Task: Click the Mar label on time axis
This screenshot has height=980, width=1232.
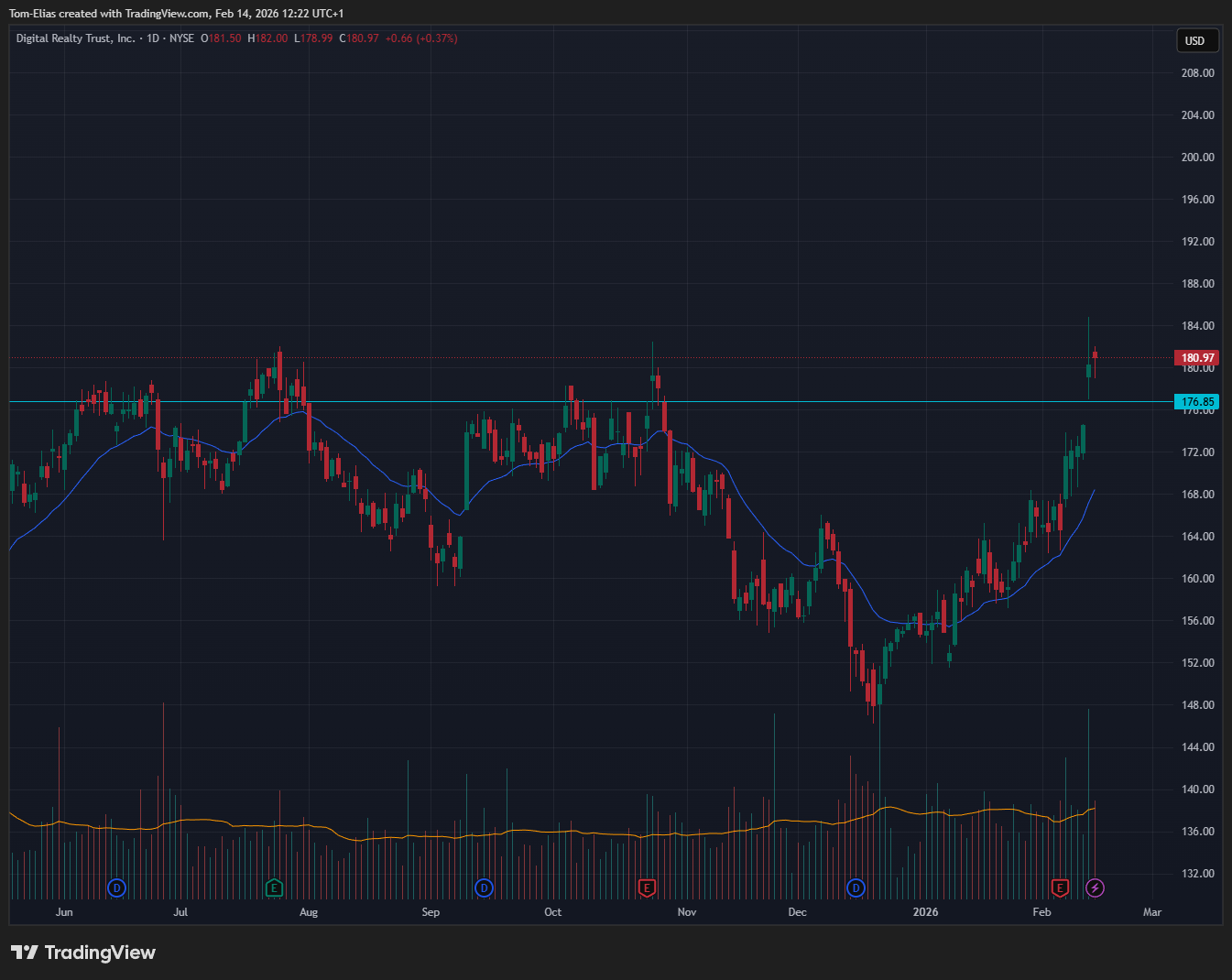Action: click(1152, 912)
